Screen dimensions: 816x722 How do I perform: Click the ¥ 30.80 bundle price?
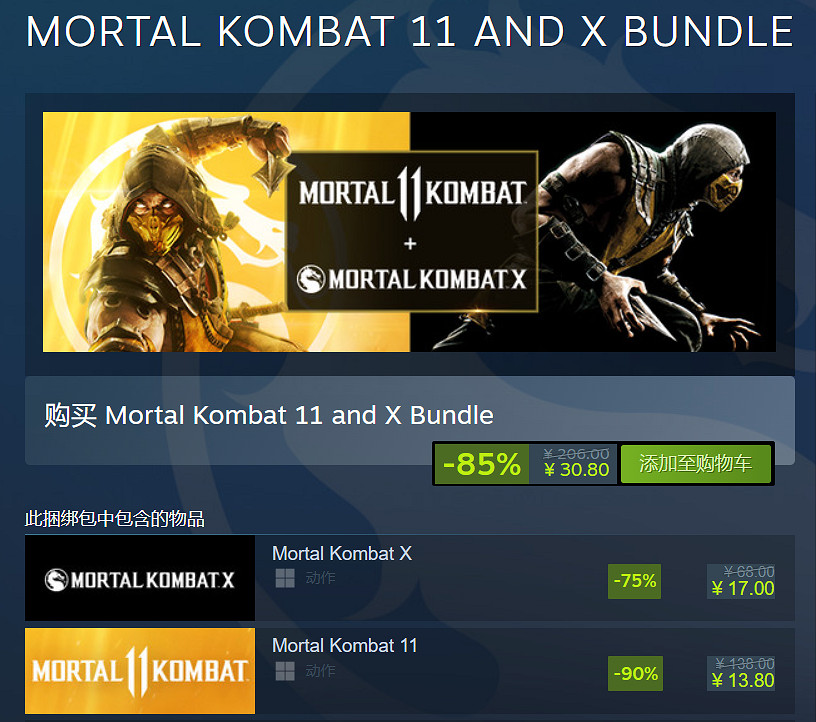point(577,470)
